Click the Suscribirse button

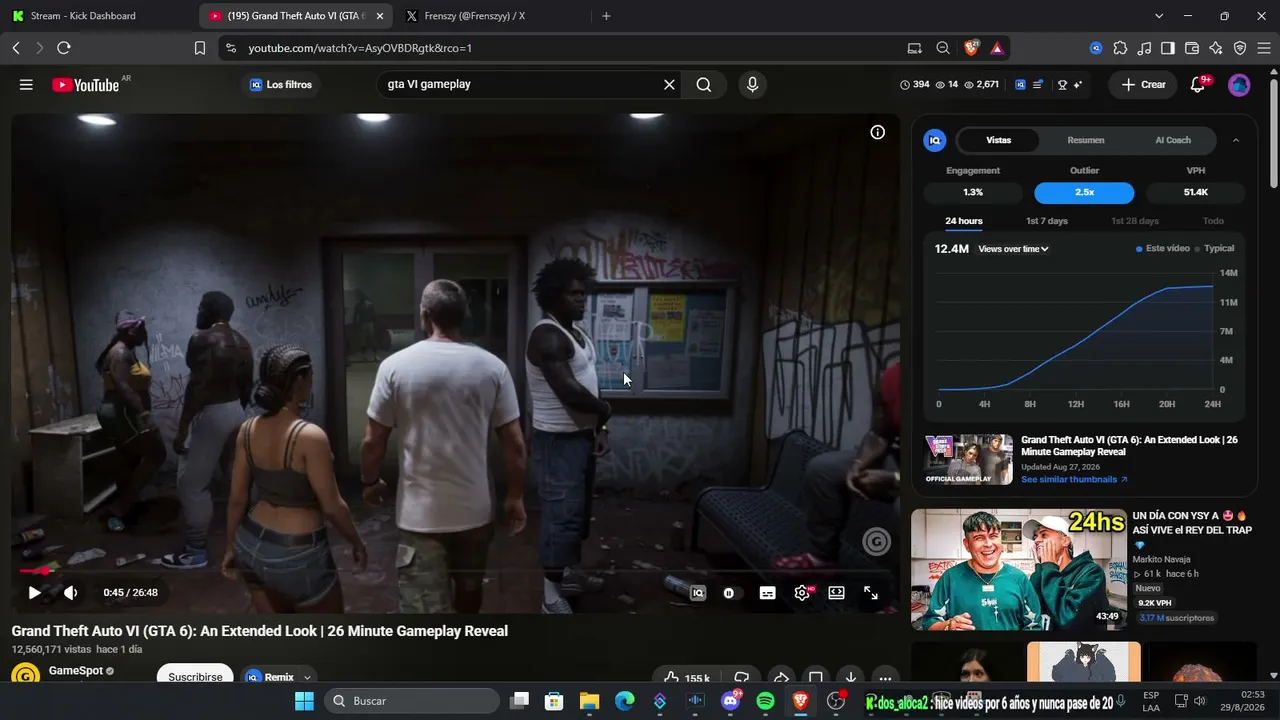[195, 677]
